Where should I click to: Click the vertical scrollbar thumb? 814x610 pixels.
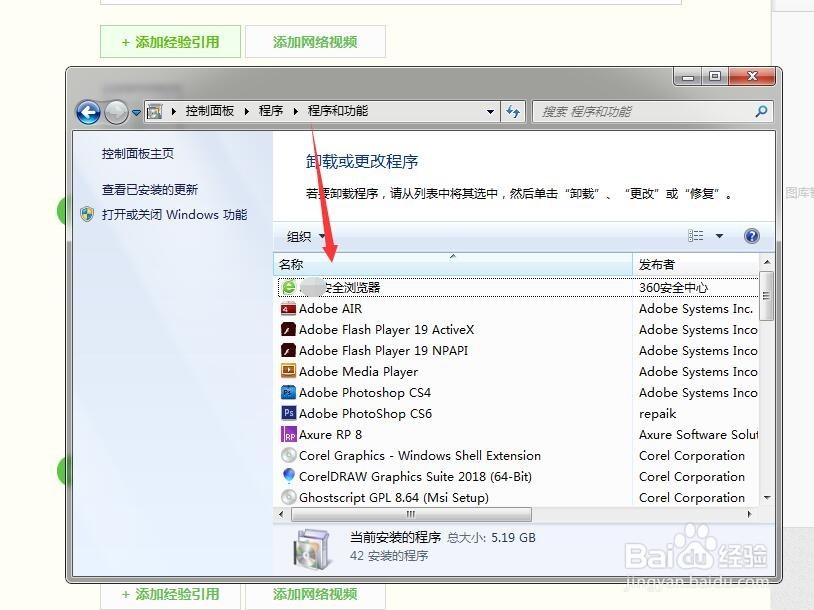tap(767, 295)
